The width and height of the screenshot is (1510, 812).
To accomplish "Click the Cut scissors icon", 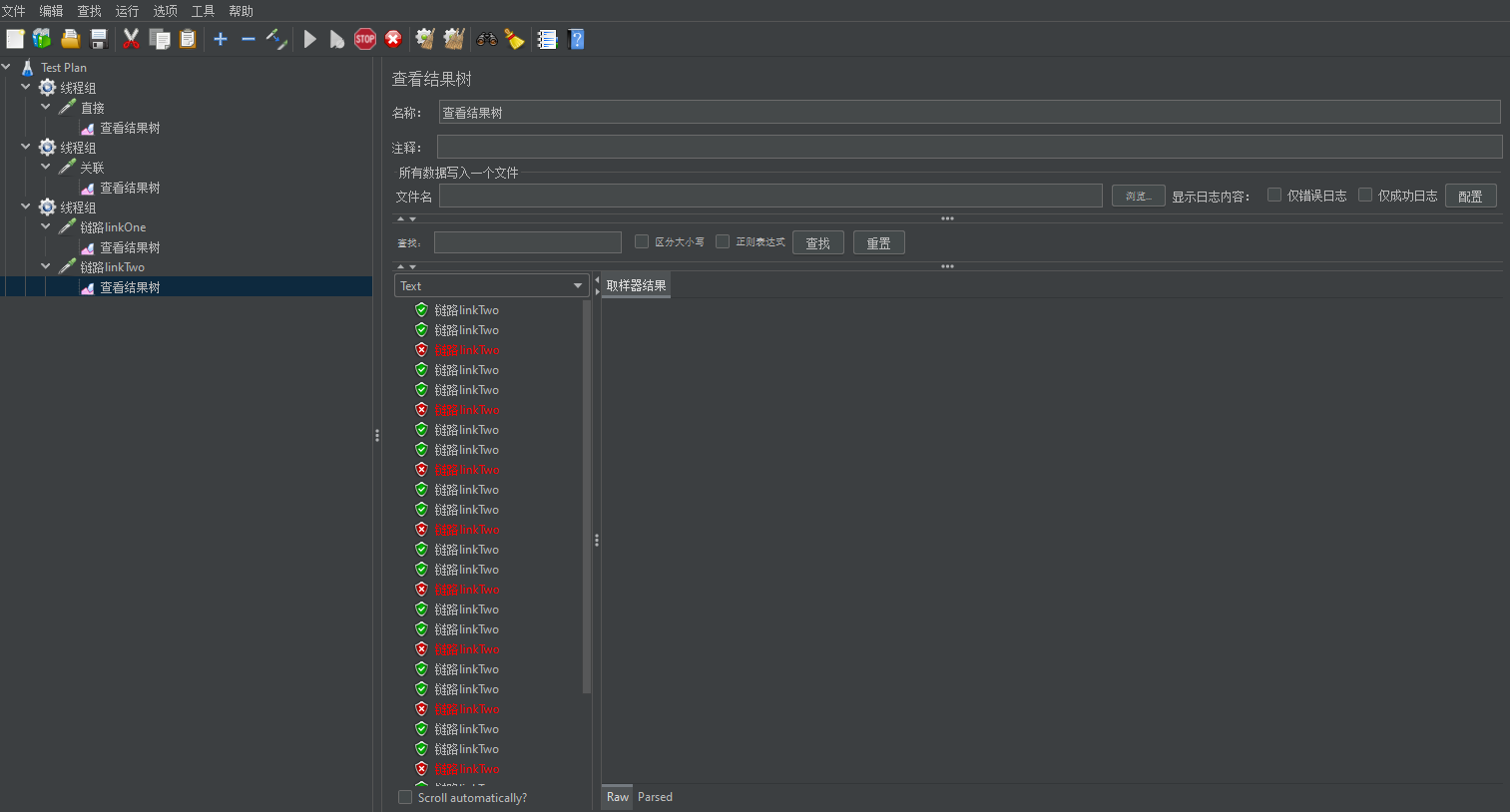I will 131,39.
